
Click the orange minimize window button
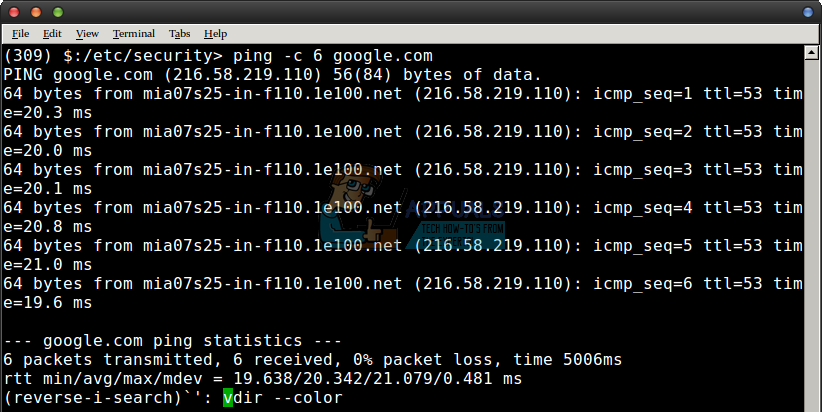35,11
